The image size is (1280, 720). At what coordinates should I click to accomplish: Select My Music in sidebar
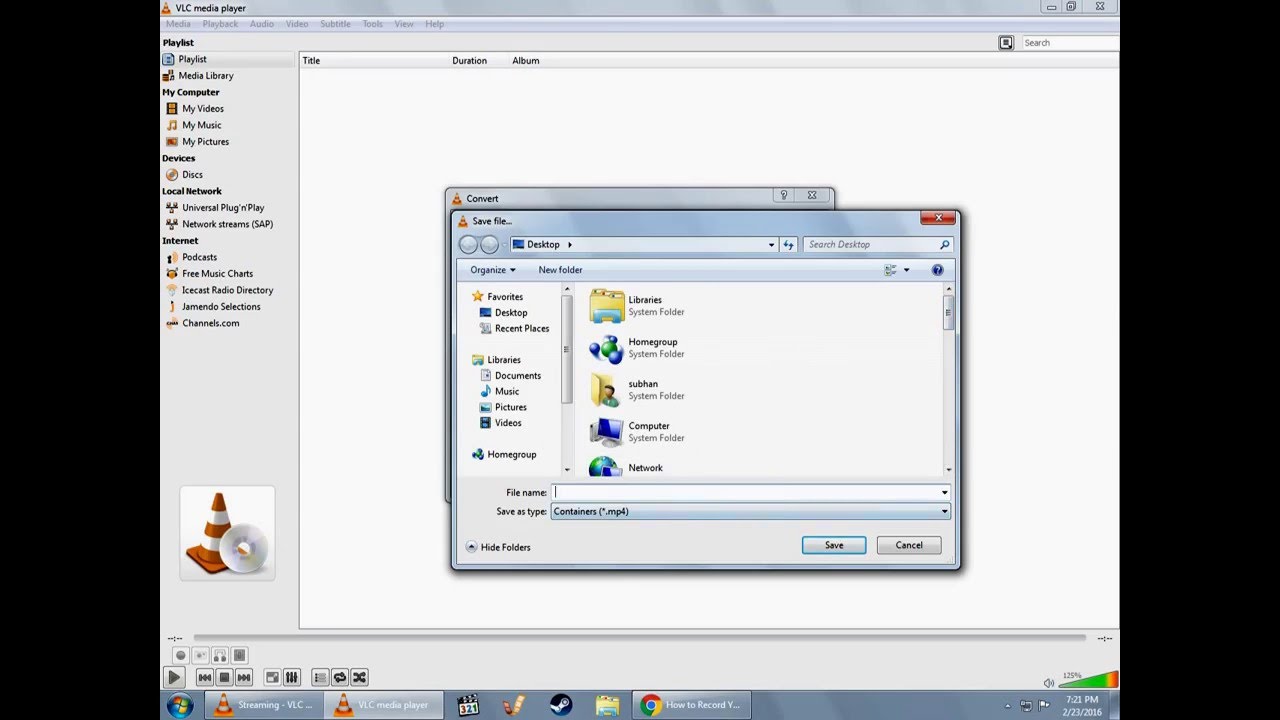click(x=202, y=125)
